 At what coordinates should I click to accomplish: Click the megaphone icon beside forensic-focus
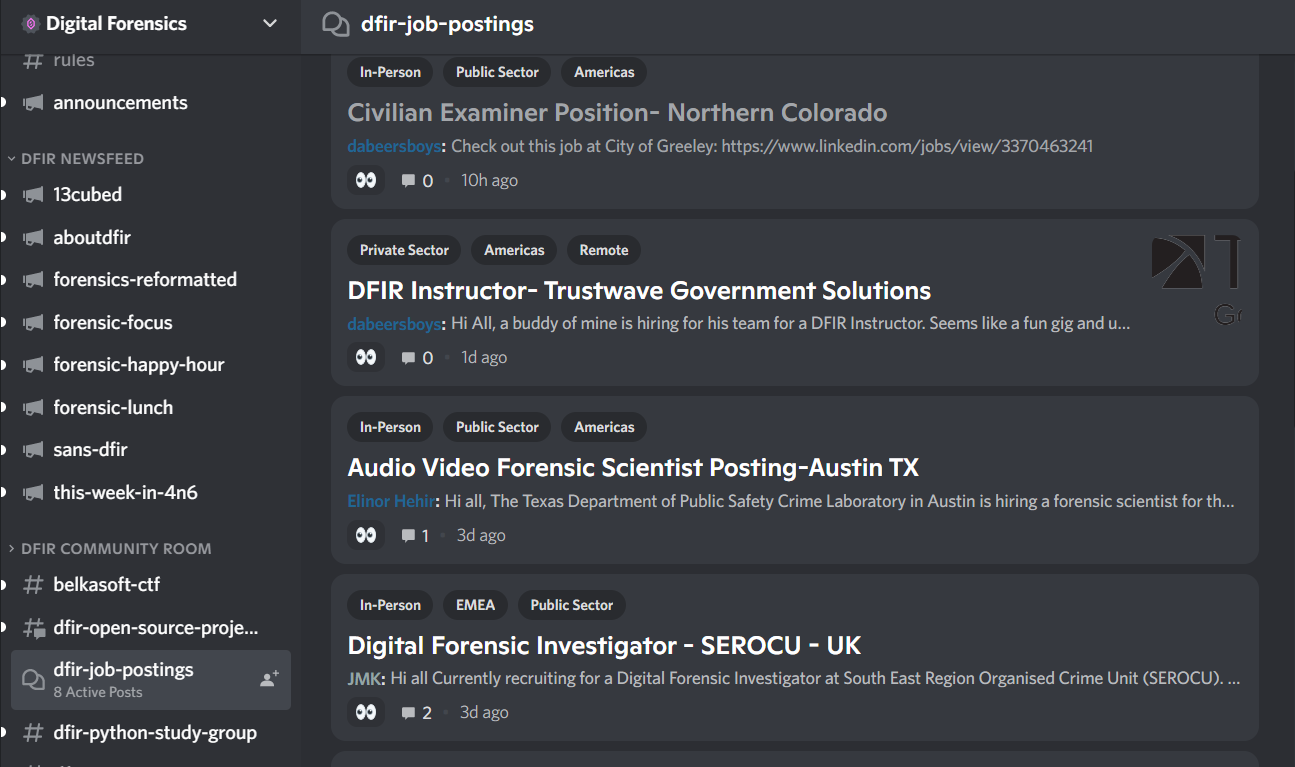coord(33,323)
